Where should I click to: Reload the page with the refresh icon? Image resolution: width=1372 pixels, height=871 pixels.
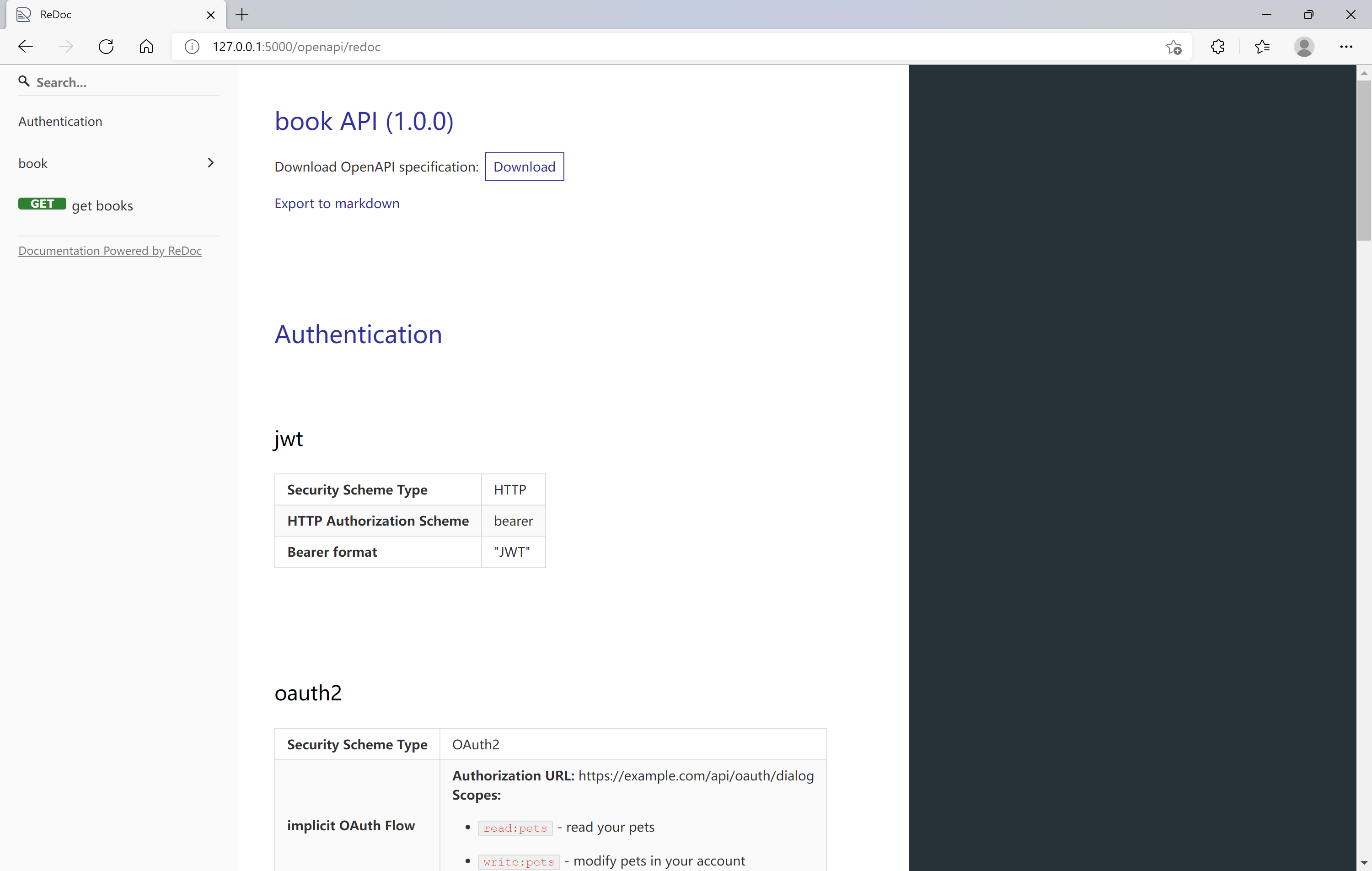106,46
